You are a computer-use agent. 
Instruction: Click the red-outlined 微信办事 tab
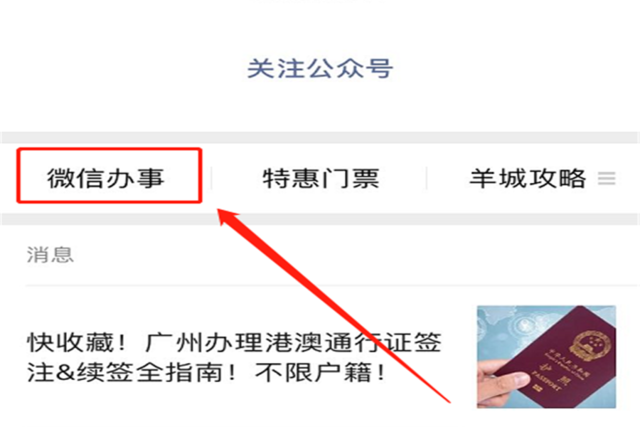pyautogui.click(x=109, y=176)
